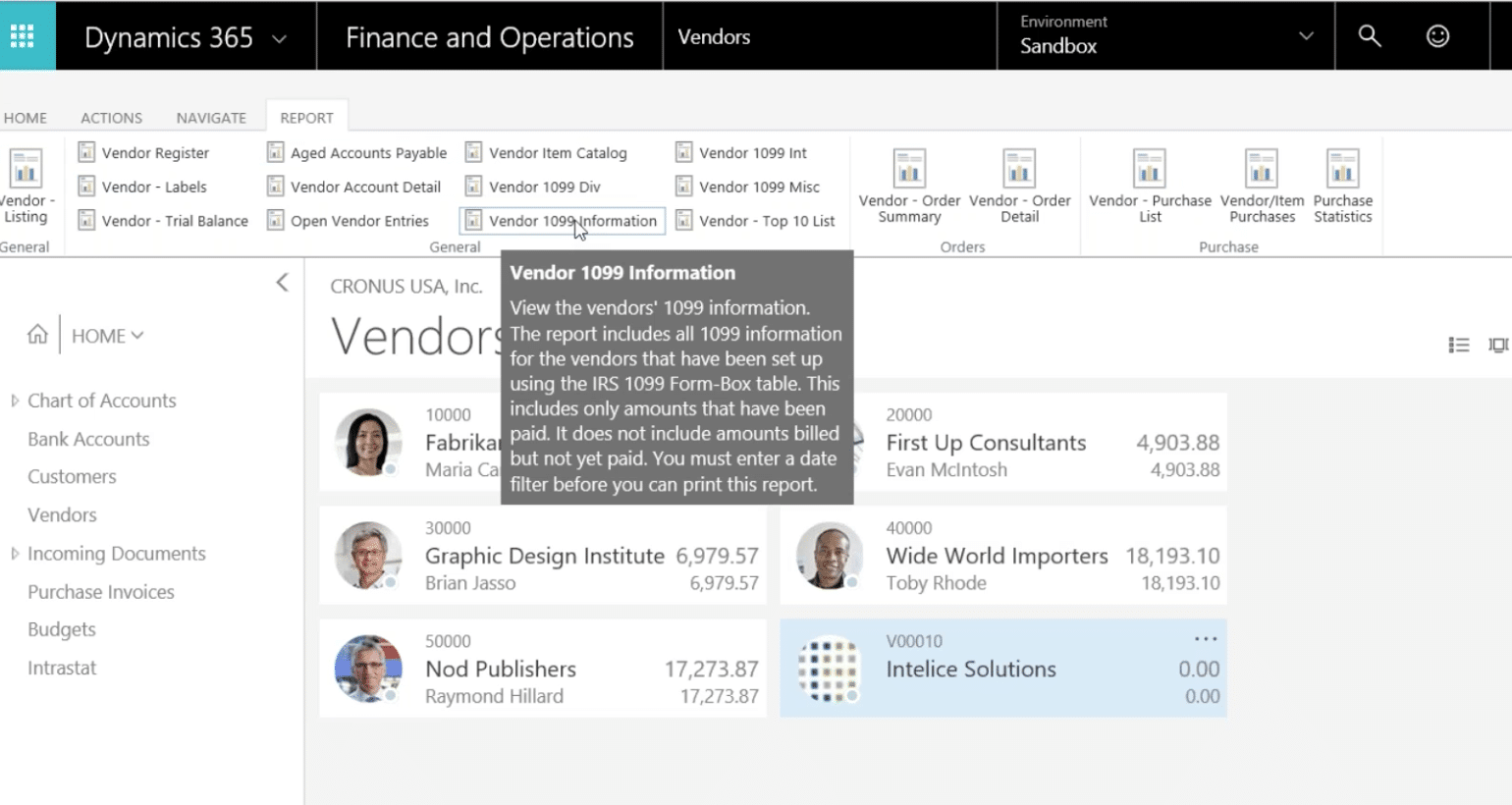Go to Bank Accounts in navigation

[88, 439]
